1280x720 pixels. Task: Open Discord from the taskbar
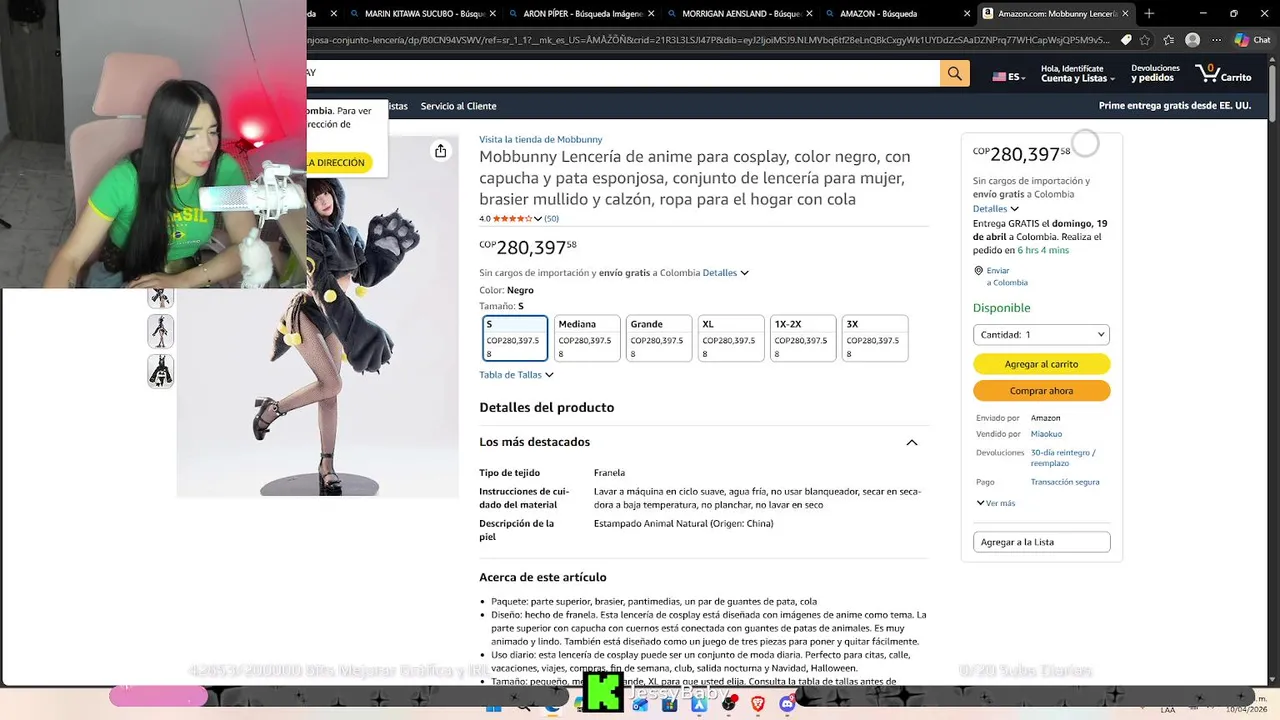[x=787, y=704]
